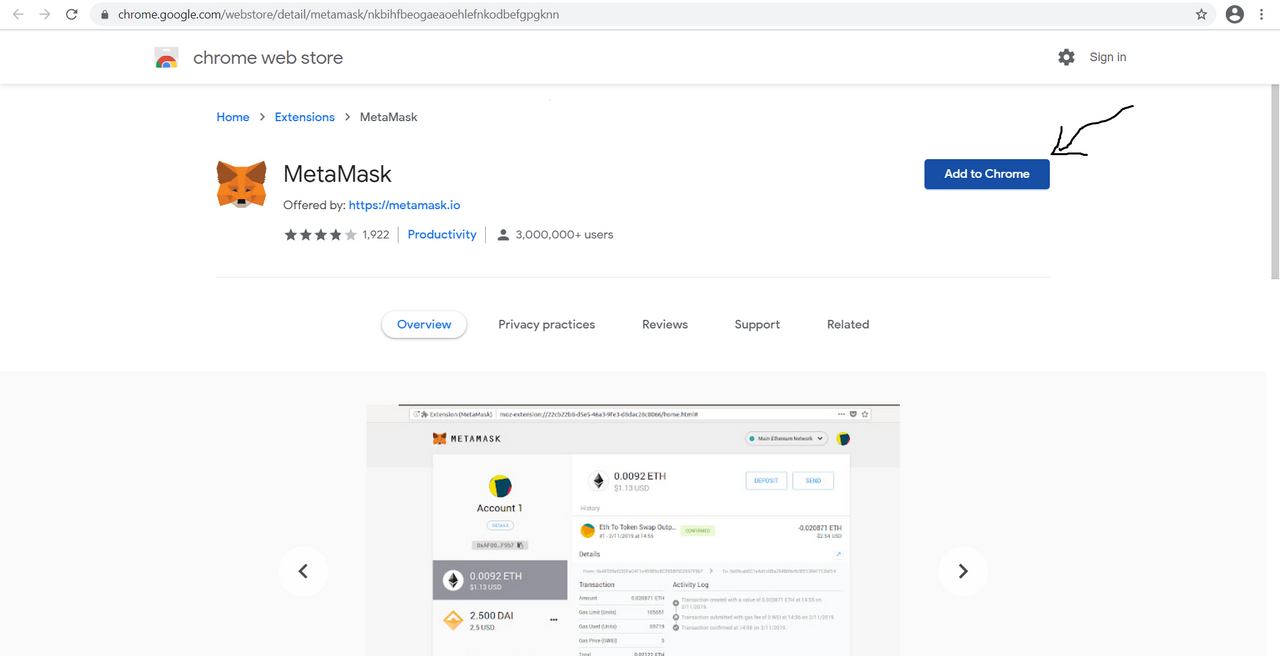The image size is (1280, 656).
Task: Click the 3,000,000+ users text
Action: coord(564,235)
